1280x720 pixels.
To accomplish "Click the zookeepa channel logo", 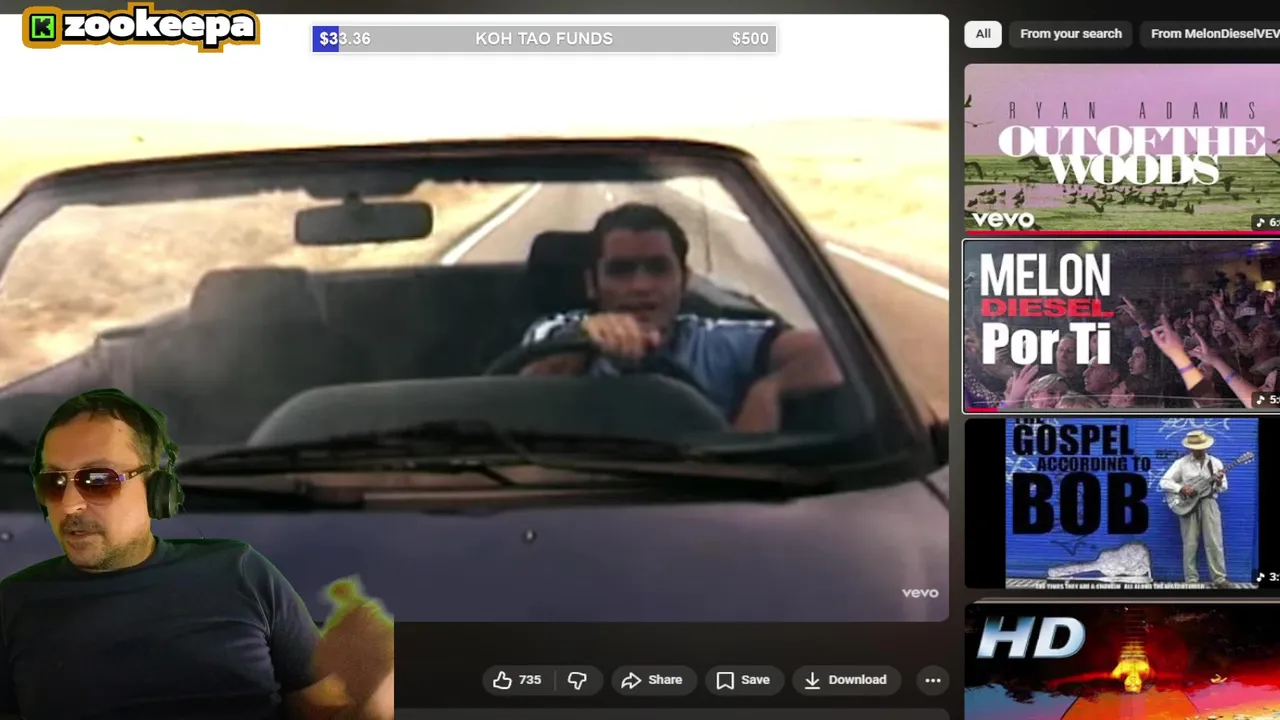I will click(141, 27).
